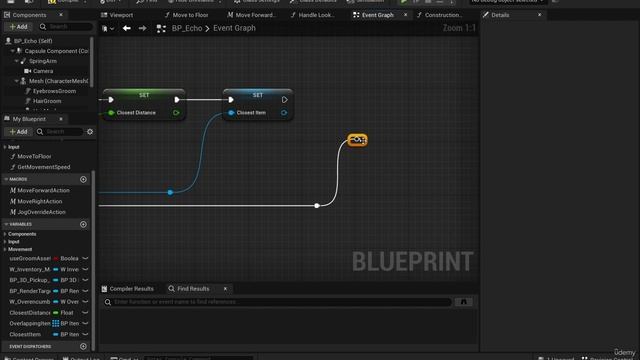Collapse the SpringArm tree arrow
This screenshot has height=360, width=640.
tap(16, 61)
